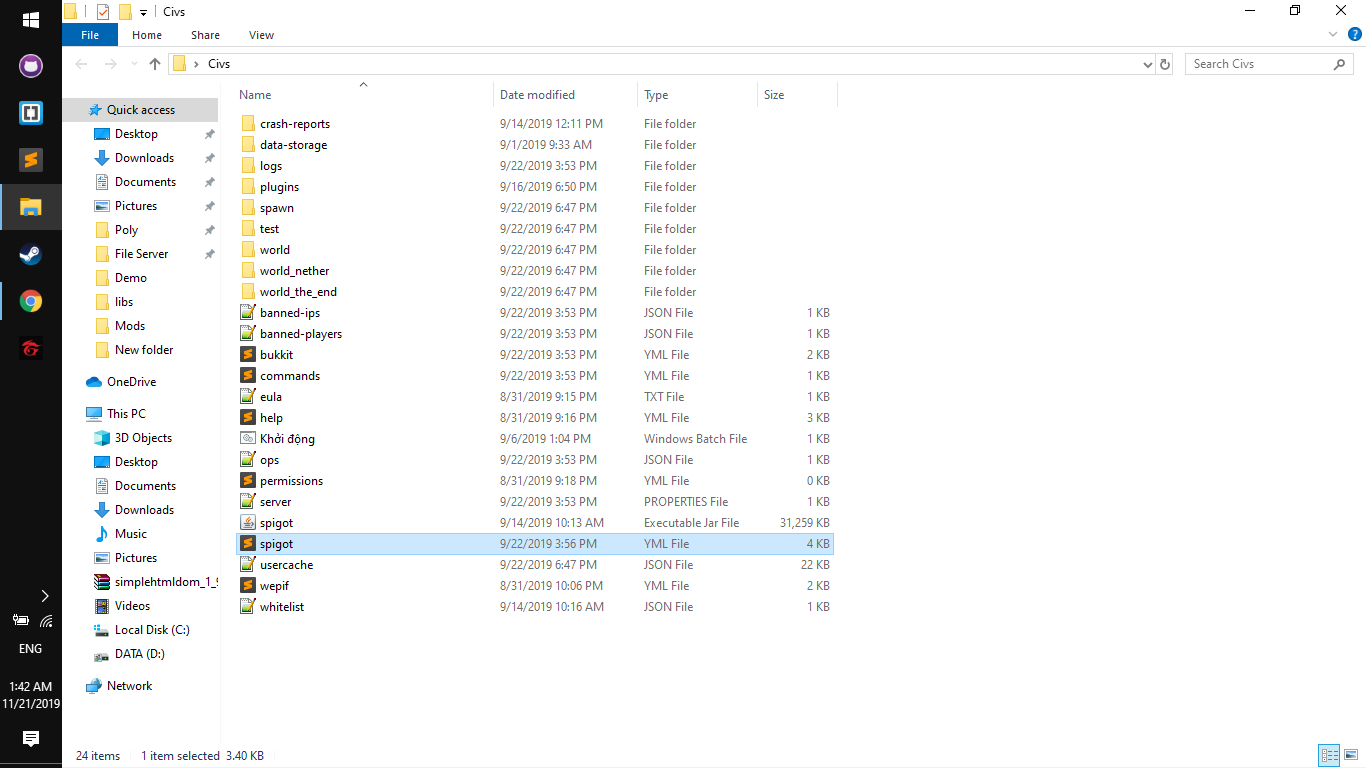Open the address bar history dropdown
The height and width of the screenshot is (768, 1366).
coord(1147,64)
